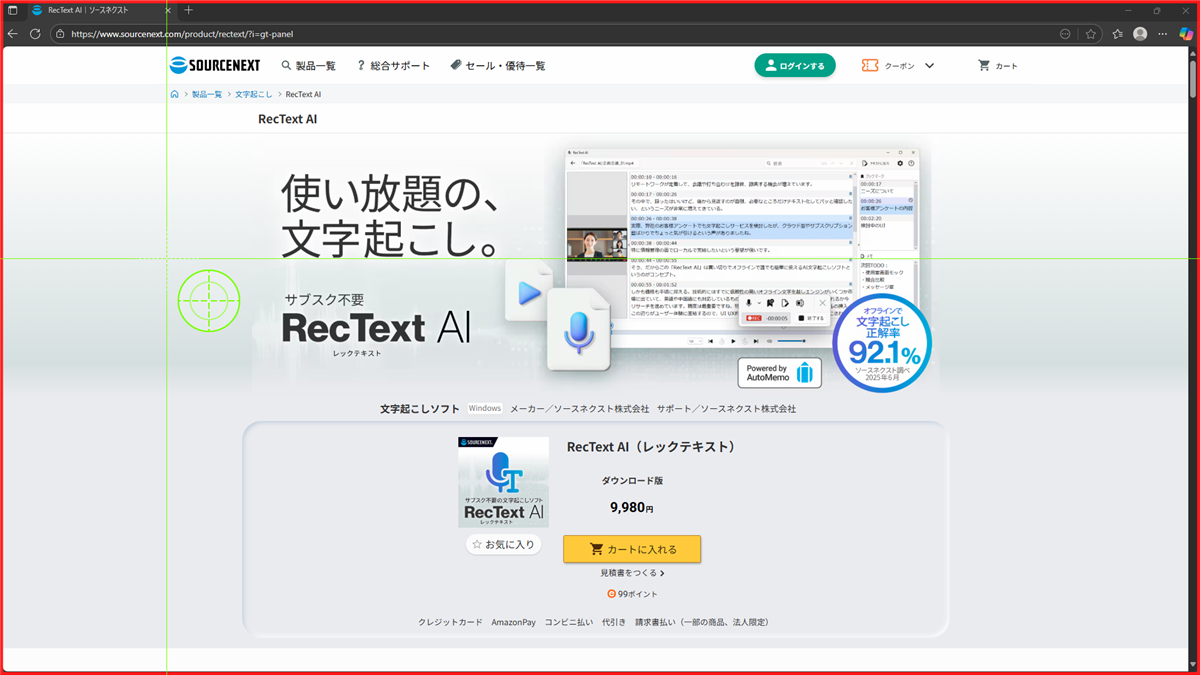Open the Copilot icon in browser toolbar
The width and height of the screenshot is (1200, 675).
1186,34
